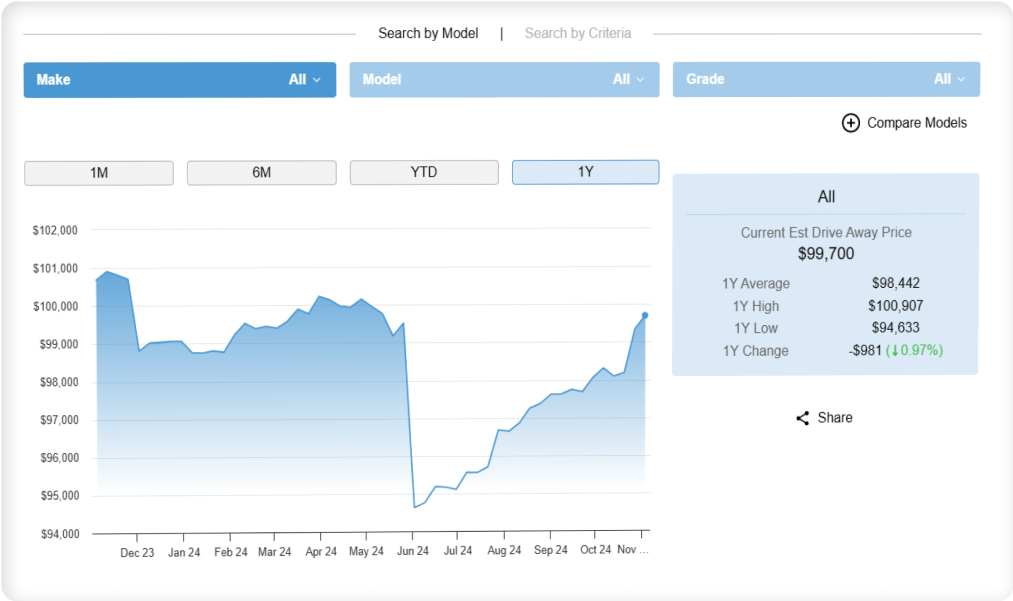The image size is (1013, 601).
Task: Select Search by Model tab
Action: click(428, 33)
